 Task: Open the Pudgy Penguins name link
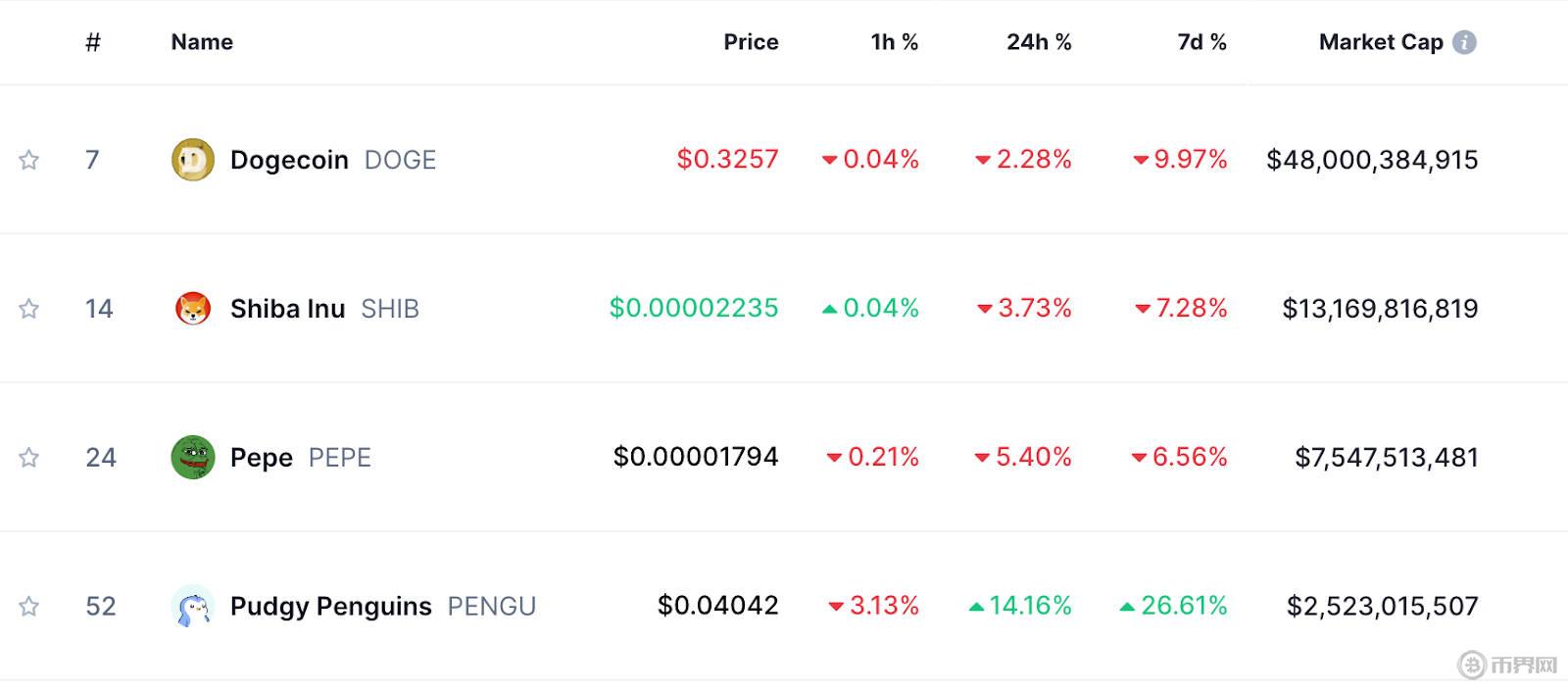click(x=330, y=607)
